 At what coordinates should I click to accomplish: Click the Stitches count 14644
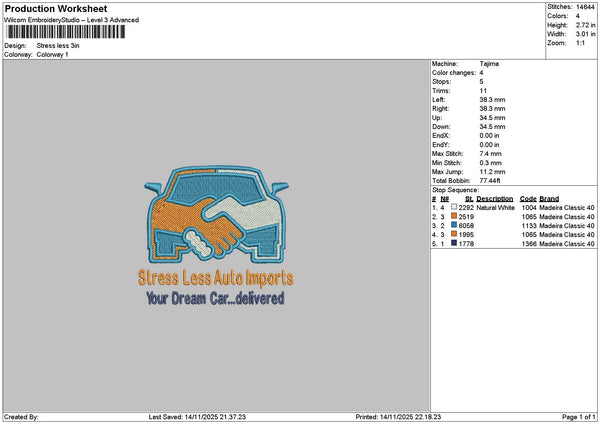(586, 6)
